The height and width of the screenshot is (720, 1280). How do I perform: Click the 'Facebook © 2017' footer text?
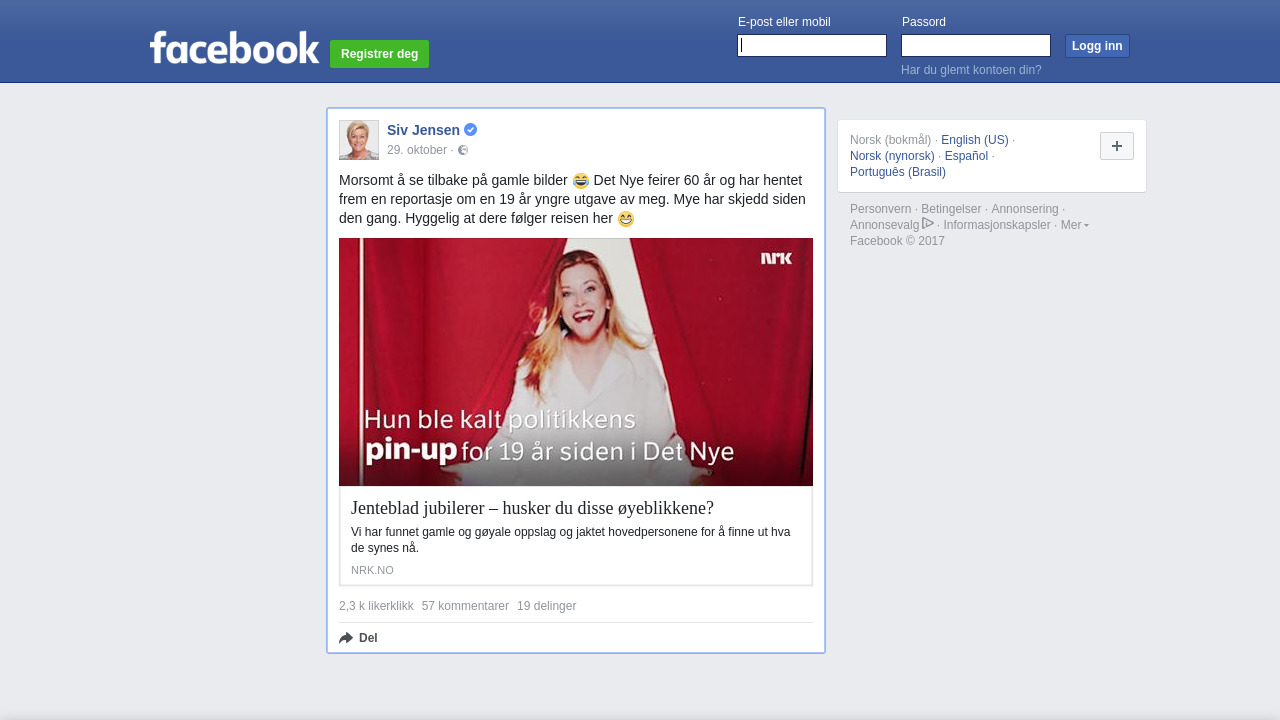point(897,241)
